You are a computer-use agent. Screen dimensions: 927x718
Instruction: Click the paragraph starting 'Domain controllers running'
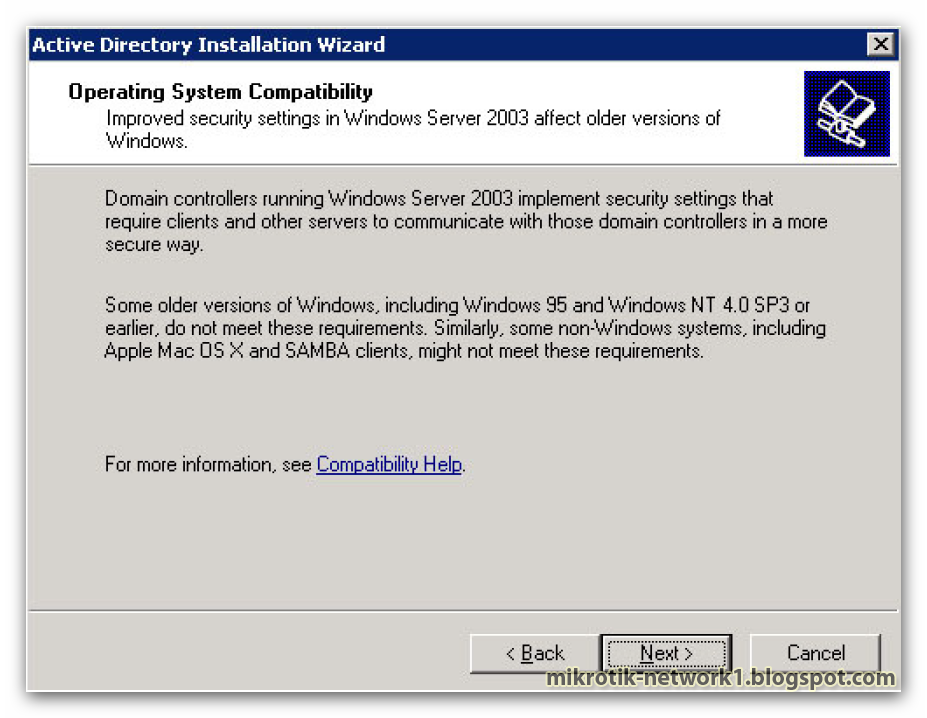point(466,221)
